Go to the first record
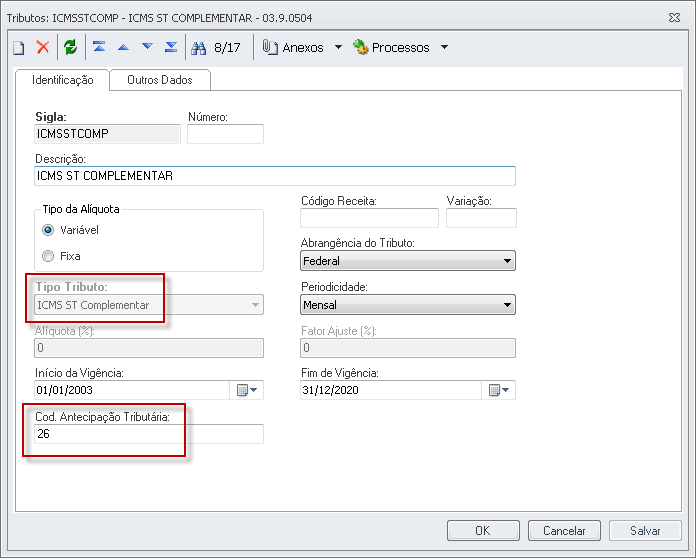Image resolution: width=696 pixels, height=558 pixels. click(98, 47)
